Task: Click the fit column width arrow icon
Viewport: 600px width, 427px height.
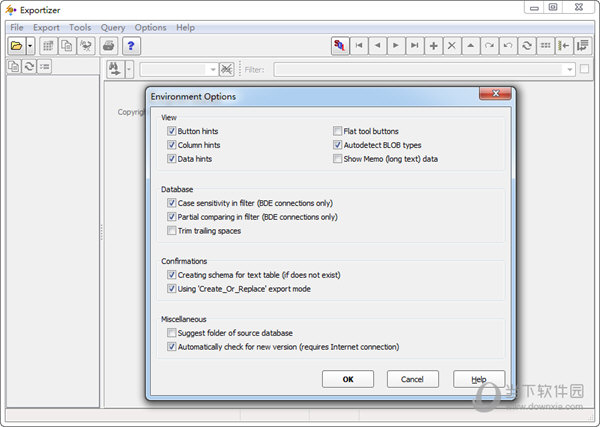Action: point(564,46)
